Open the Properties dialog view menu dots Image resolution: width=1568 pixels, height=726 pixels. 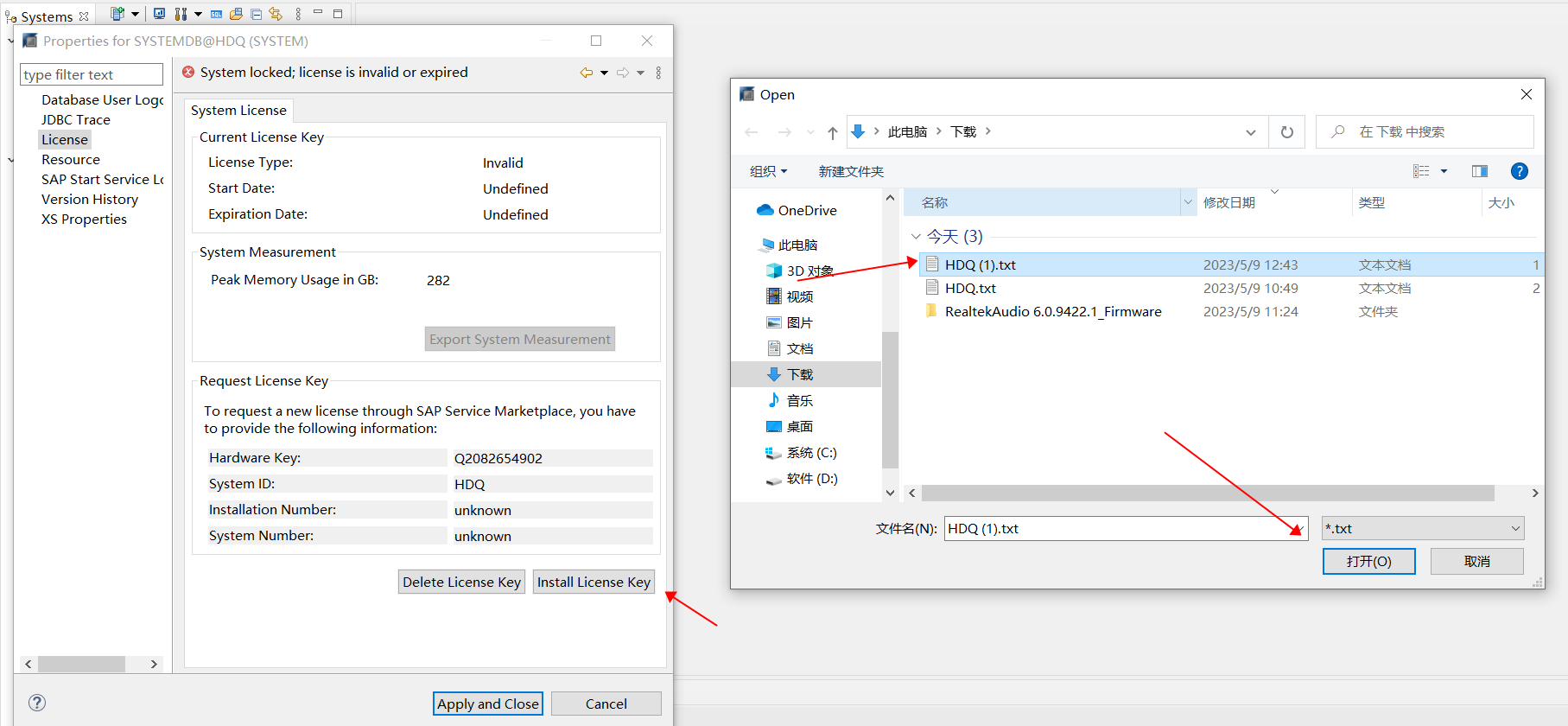(x=658, y=73)
